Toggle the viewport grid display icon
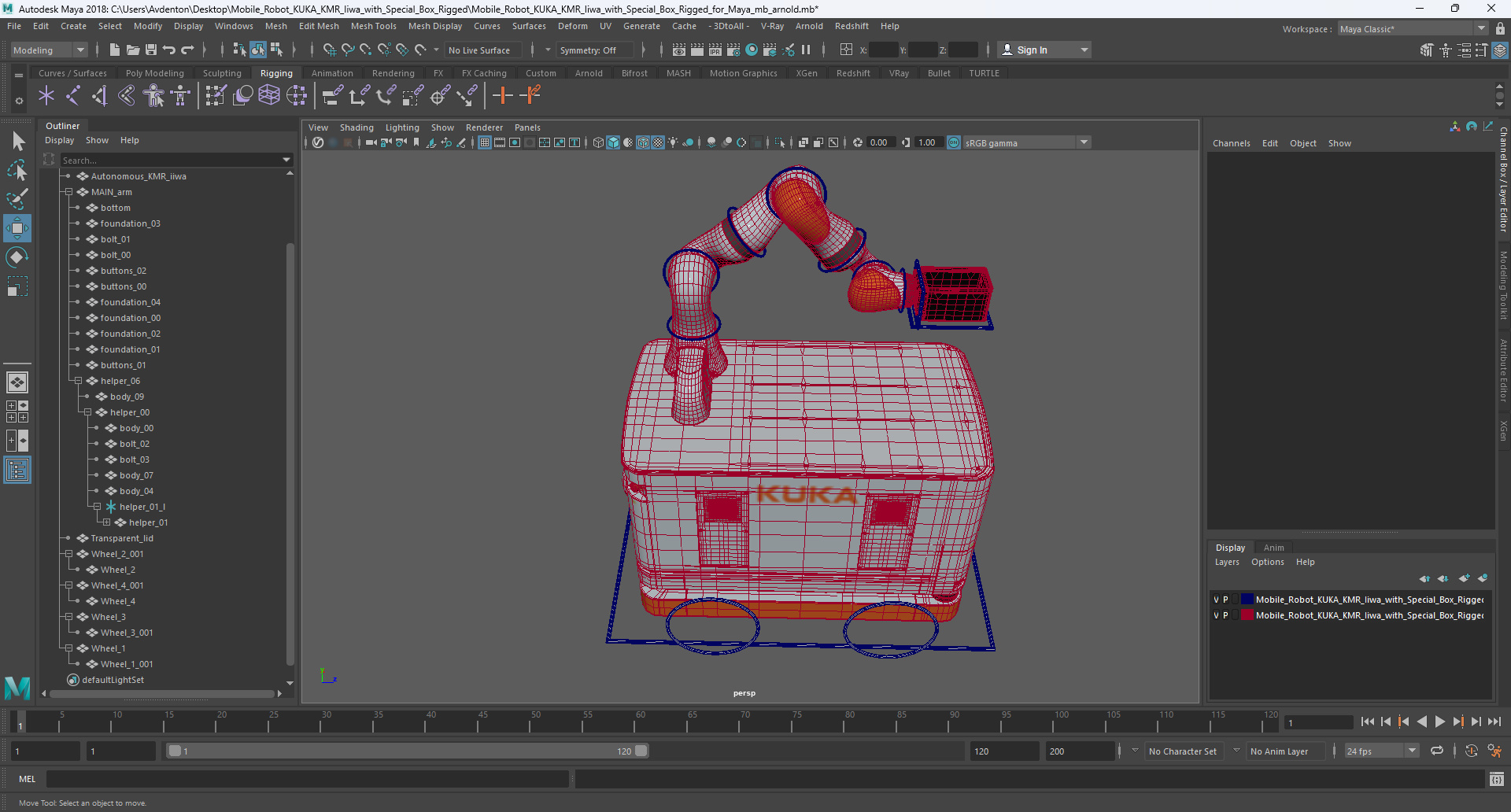Screen dimensions: 1511x812 [x=485, y=142]
